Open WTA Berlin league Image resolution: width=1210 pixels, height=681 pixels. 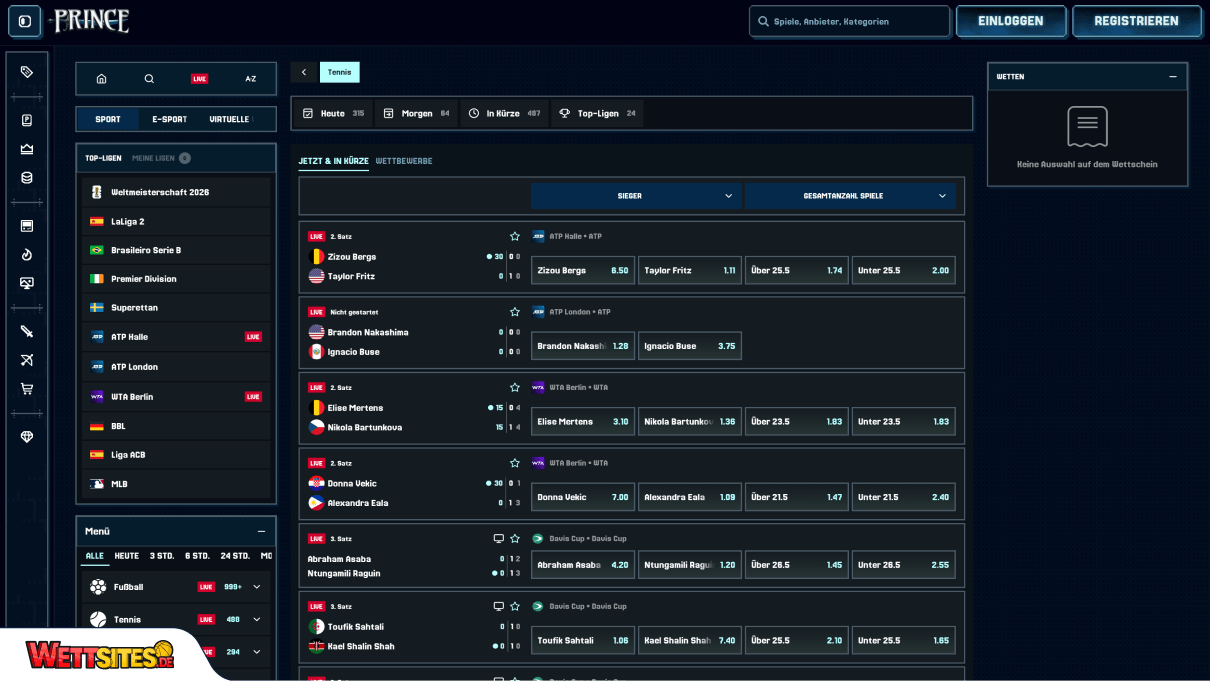(x=176, y=396)
